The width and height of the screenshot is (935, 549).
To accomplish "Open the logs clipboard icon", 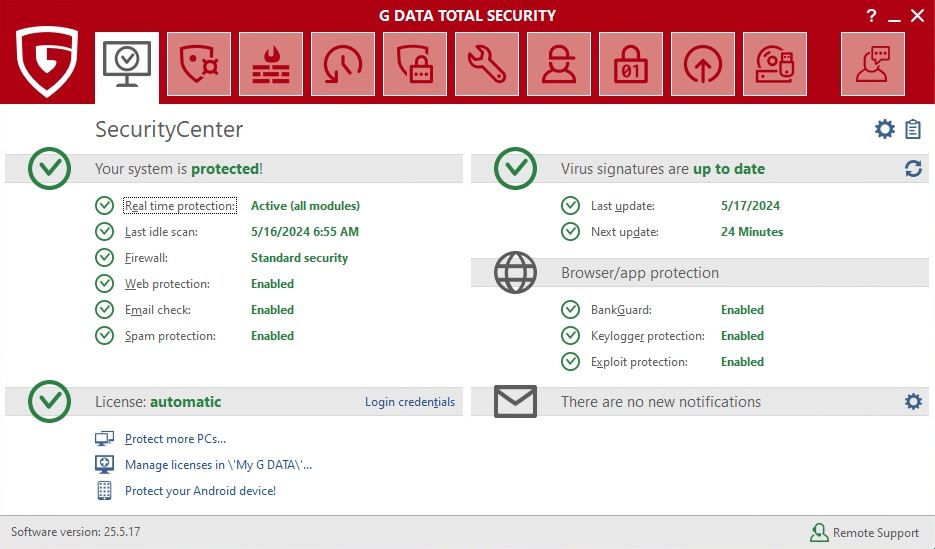I will pos(913,129).
